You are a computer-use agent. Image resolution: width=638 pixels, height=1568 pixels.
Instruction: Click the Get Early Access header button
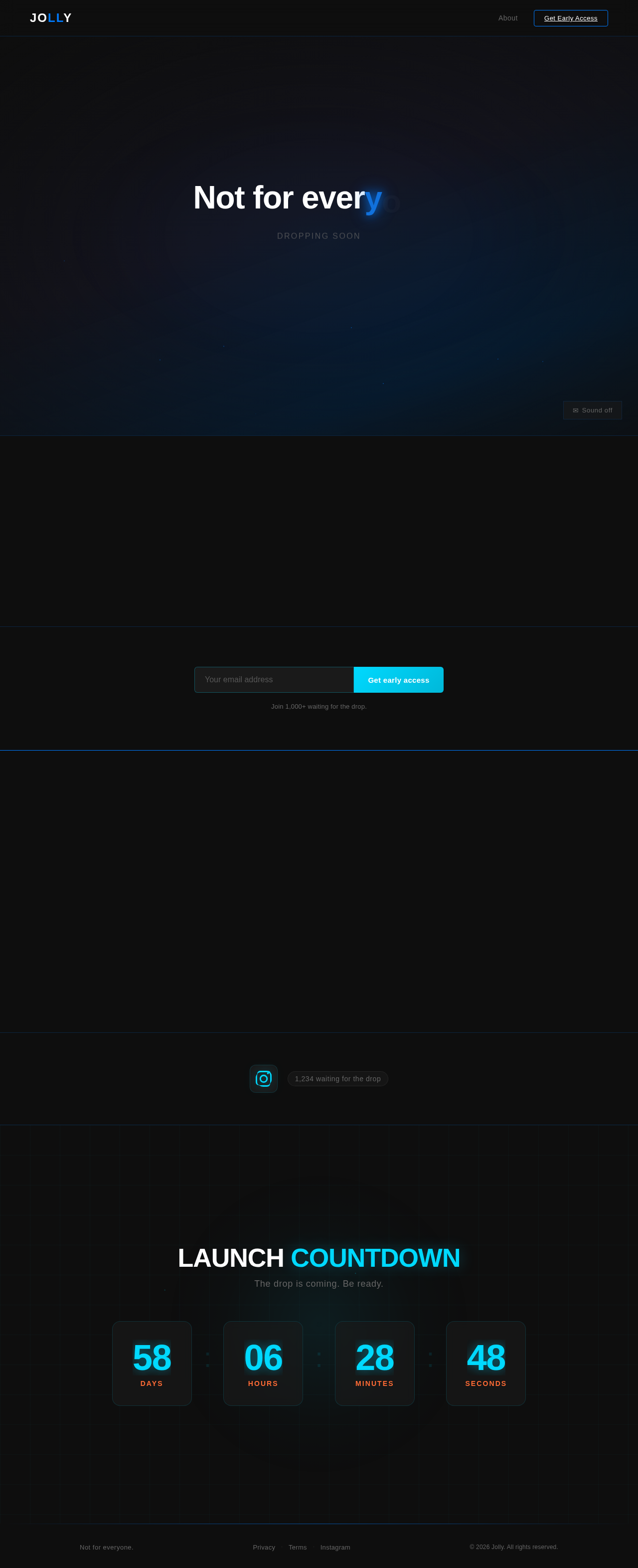tap(571, 18)
